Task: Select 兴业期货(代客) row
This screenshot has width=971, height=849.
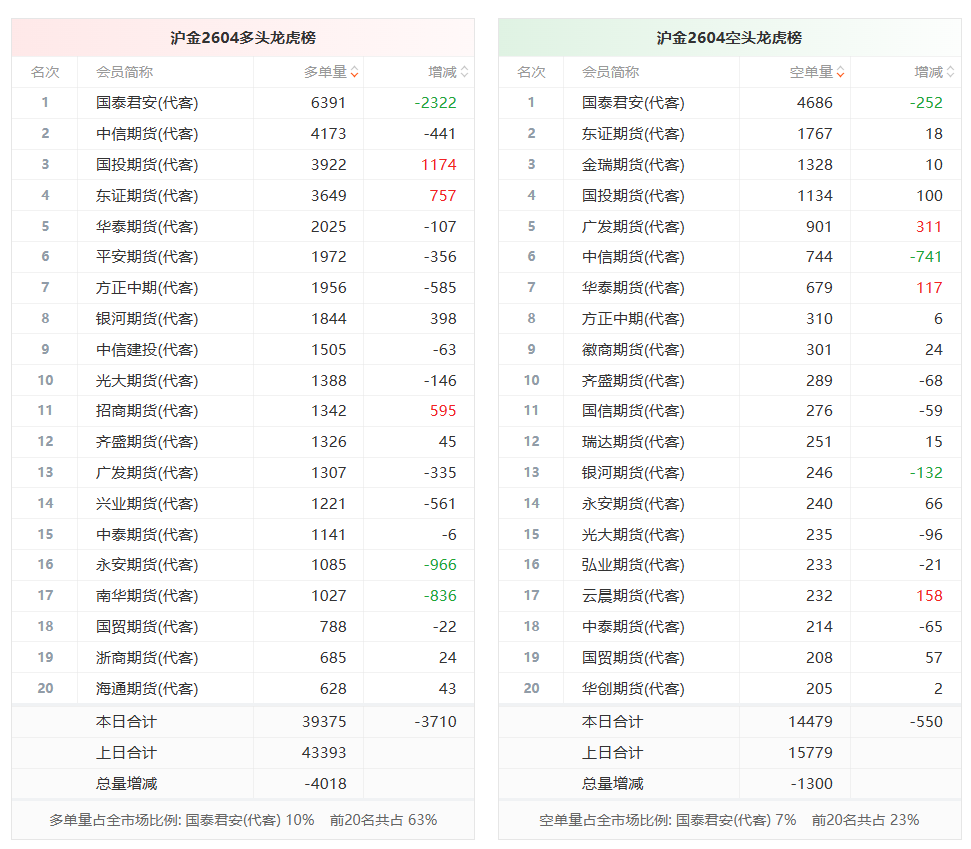Action: click(243, 503)
